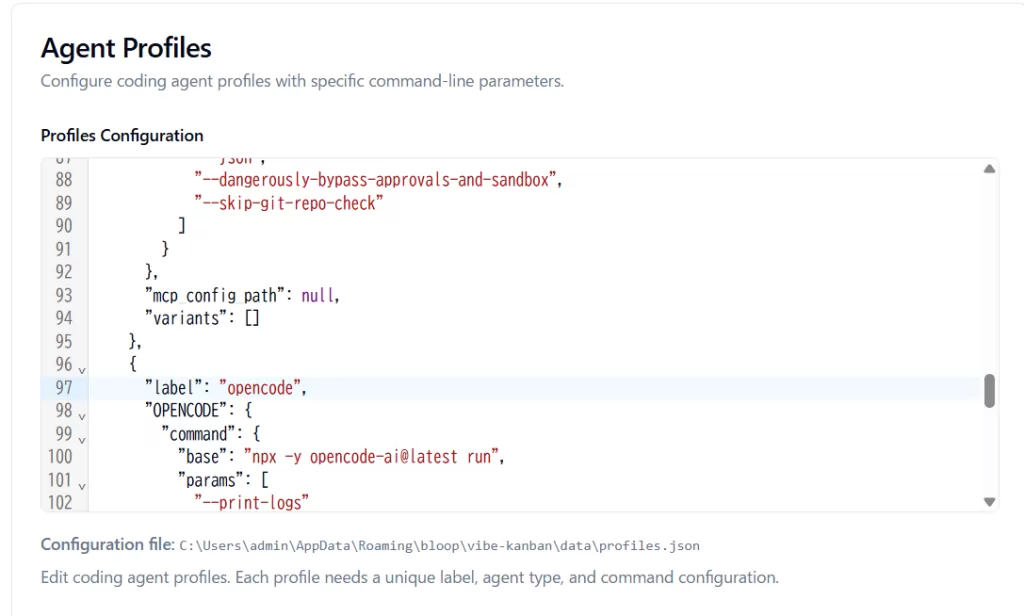The width and height of the screenshot is (1024, 616).
Task: Click the scrollbar down arrow
Action: [990, 502]
